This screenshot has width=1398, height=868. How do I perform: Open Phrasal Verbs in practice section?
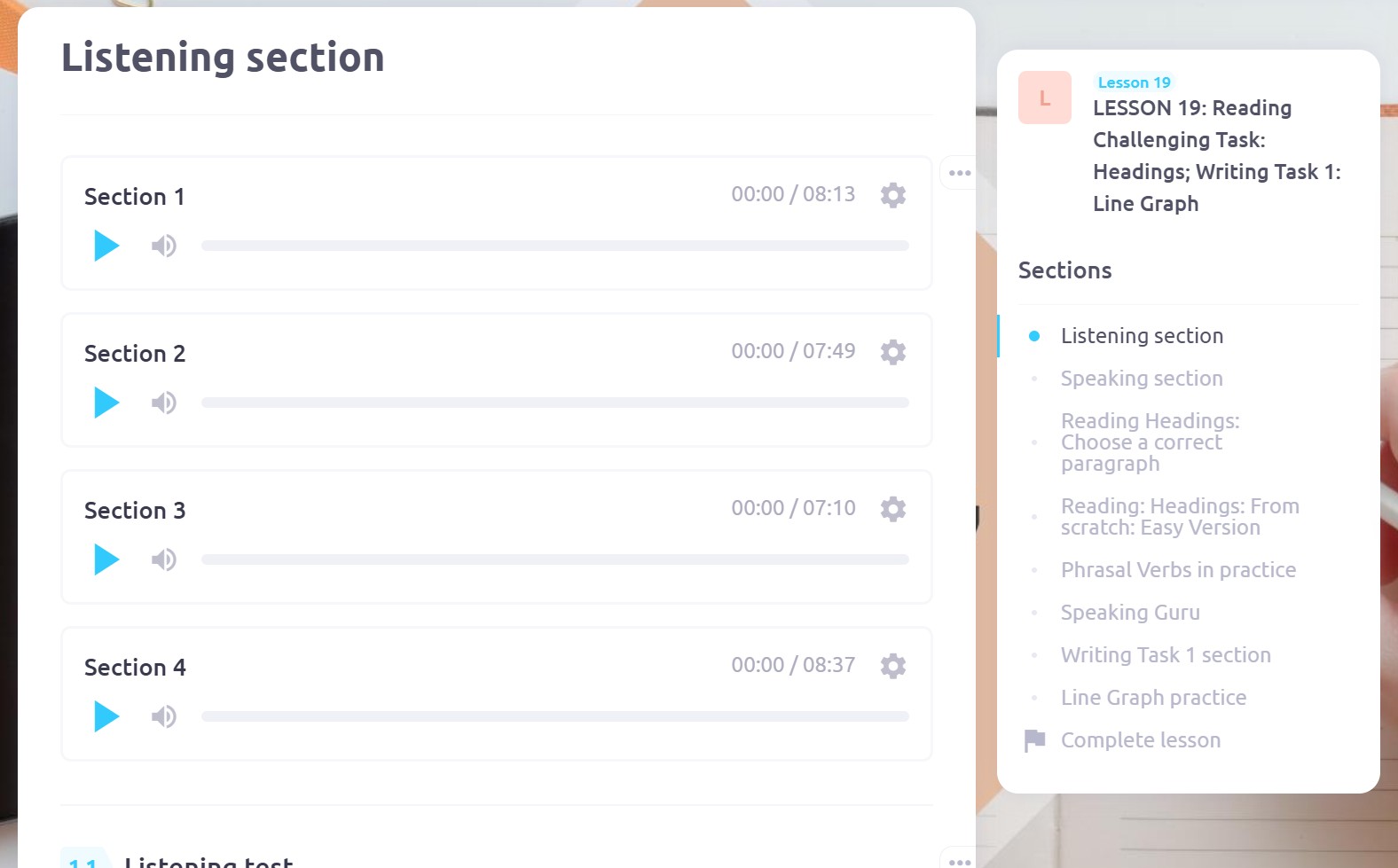pyautogui.click(x=1178, y=570)
